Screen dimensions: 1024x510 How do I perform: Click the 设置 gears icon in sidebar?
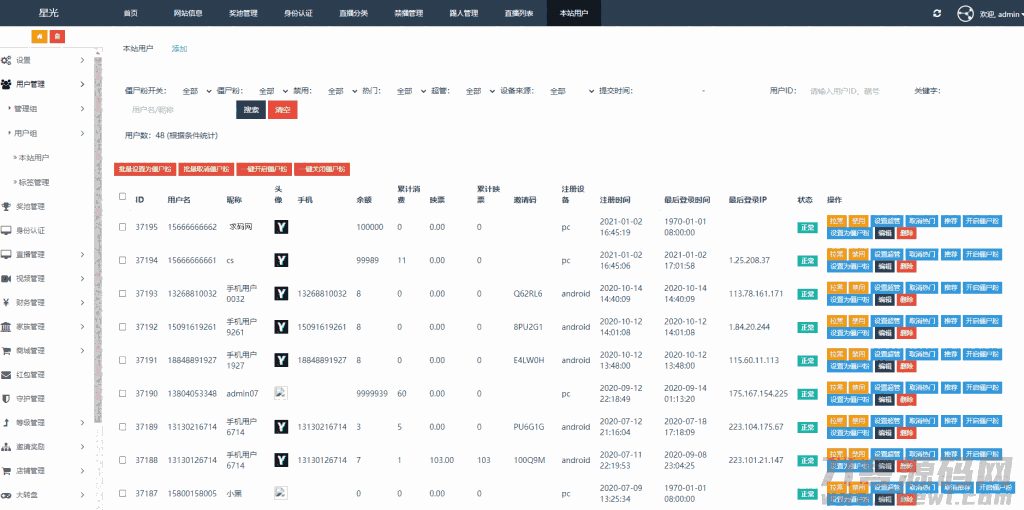(6, 61)
